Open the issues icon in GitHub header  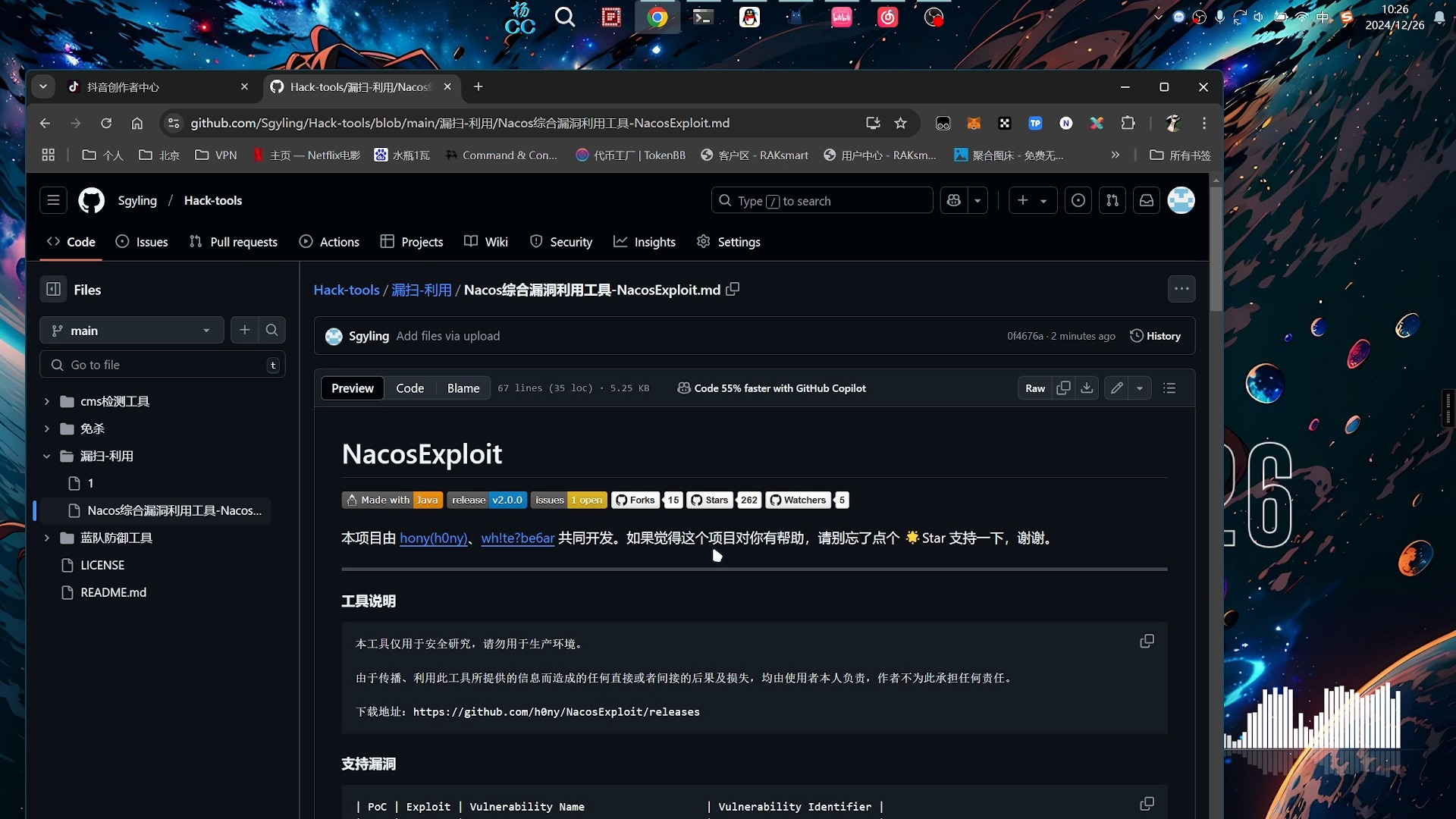coord(1078,200)
